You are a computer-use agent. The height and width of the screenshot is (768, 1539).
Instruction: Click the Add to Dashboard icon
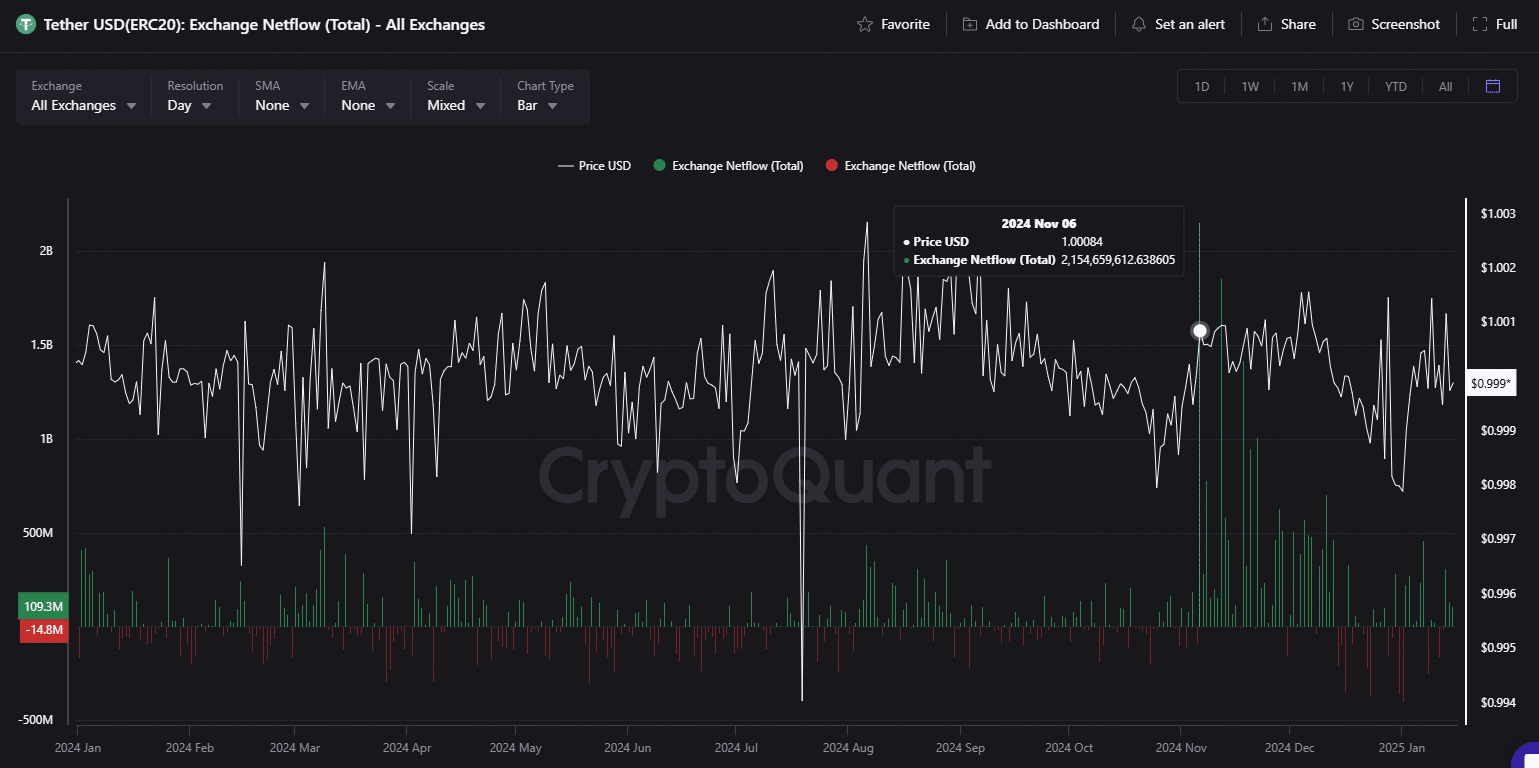(x=970, y=24)
